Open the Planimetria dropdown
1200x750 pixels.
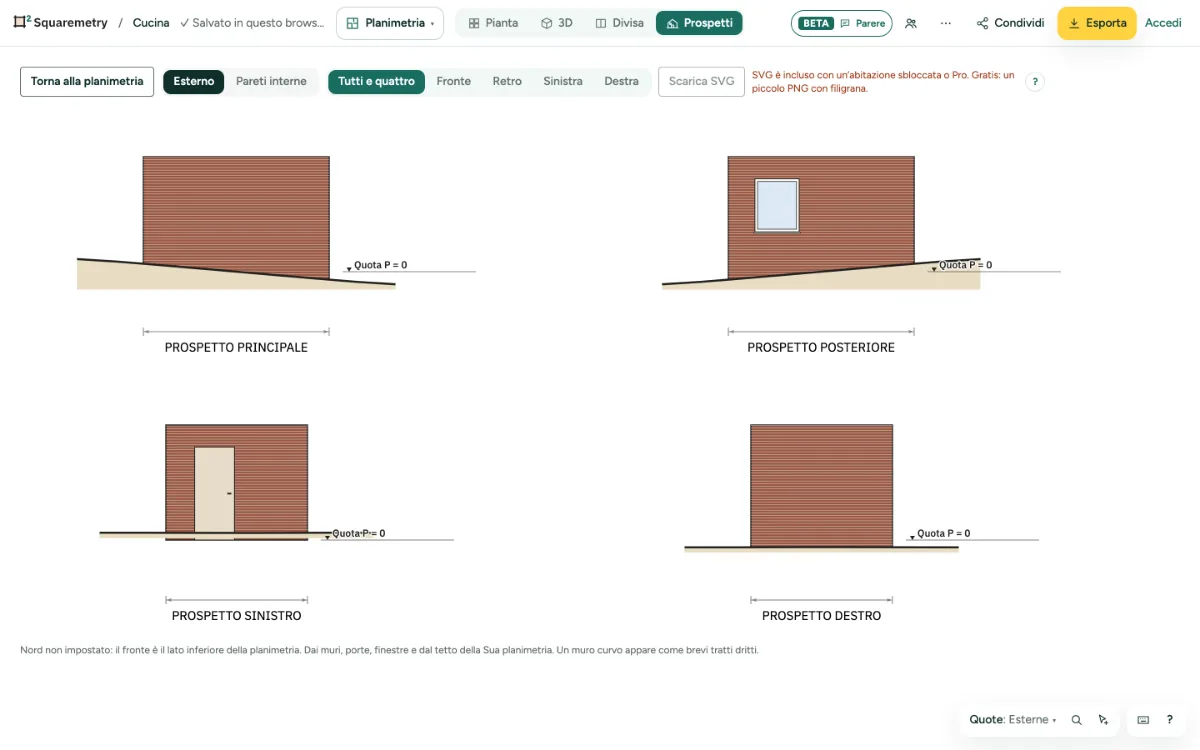click(x=390, y=23)
